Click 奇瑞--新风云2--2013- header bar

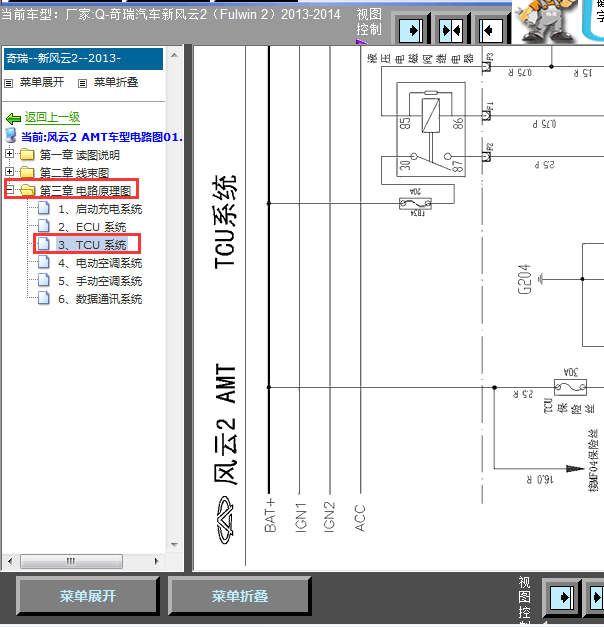click(83, 59)
